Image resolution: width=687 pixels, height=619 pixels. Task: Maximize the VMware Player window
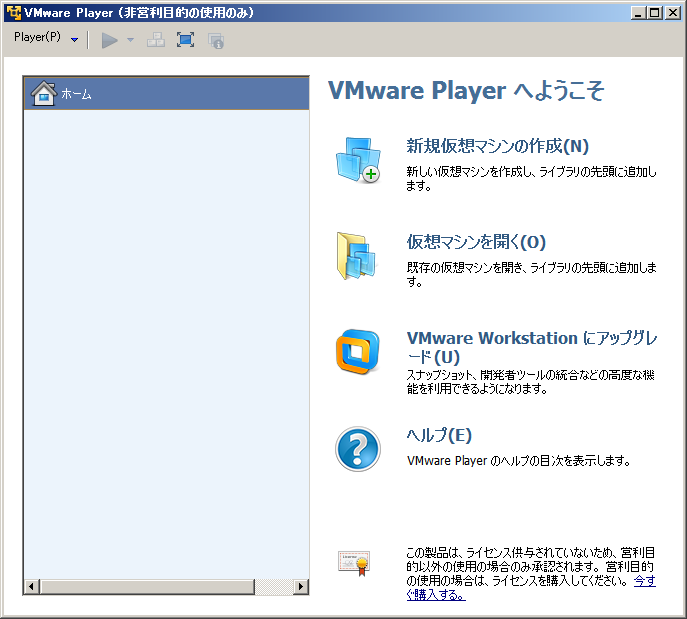[655, 13]
